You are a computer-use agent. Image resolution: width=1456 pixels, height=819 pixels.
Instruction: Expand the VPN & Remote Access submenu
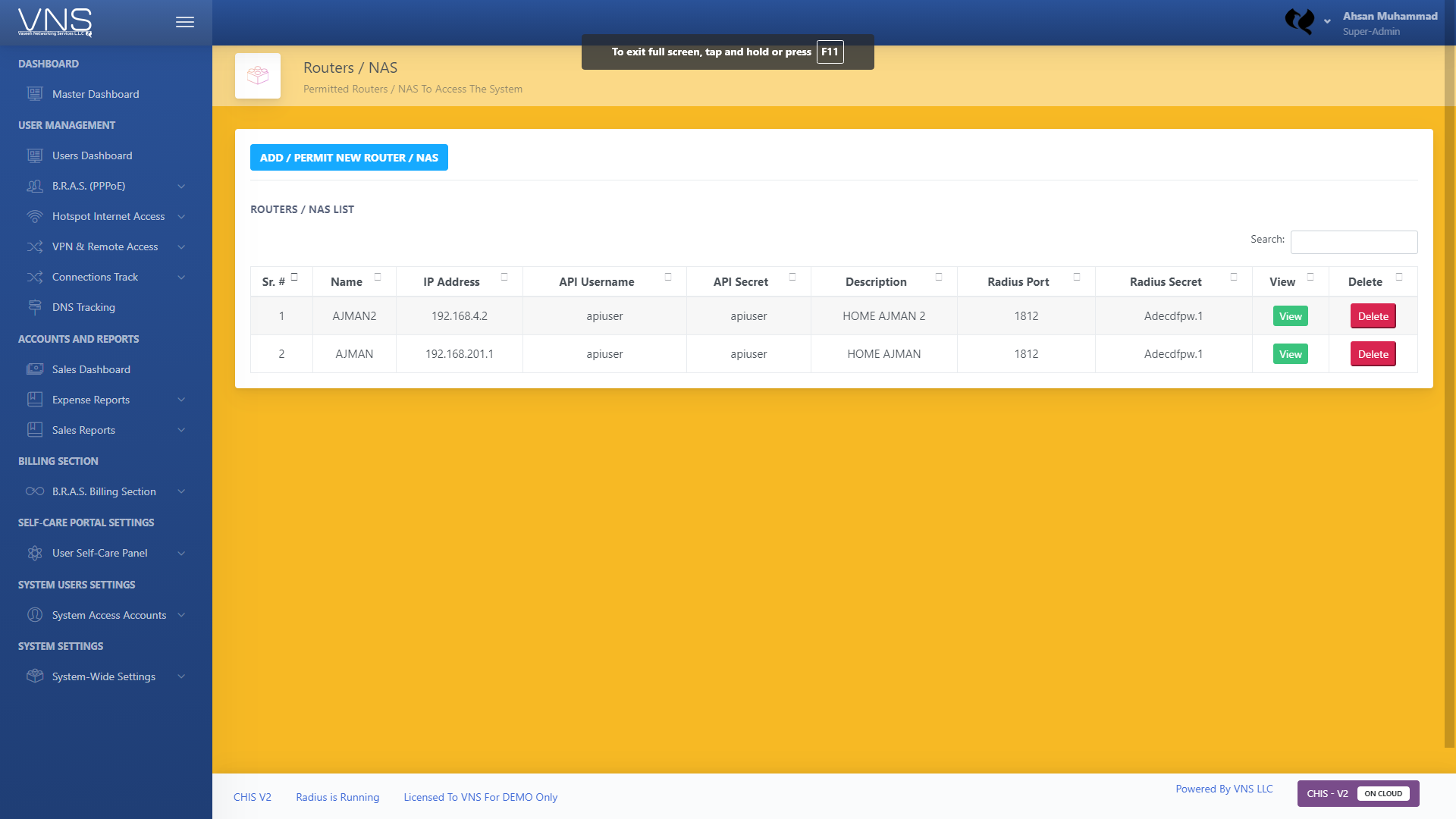coord(181,246)
